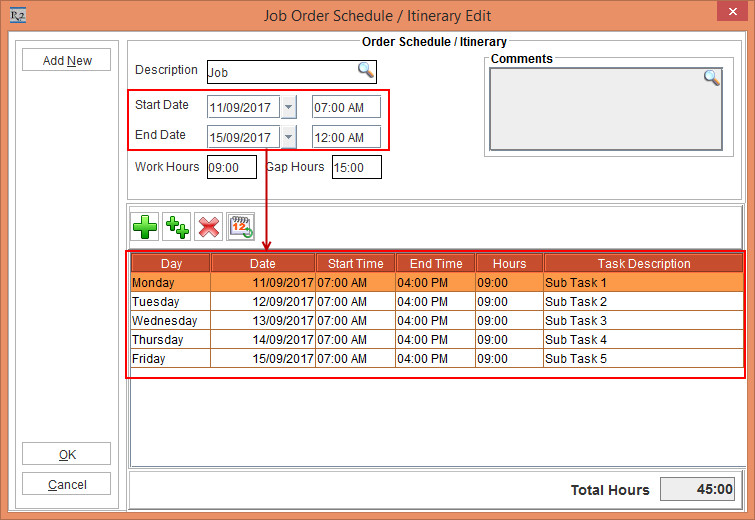755x520 pixels.
Task: Click the double green plus add multiple icon
Action: pos(177,226)
